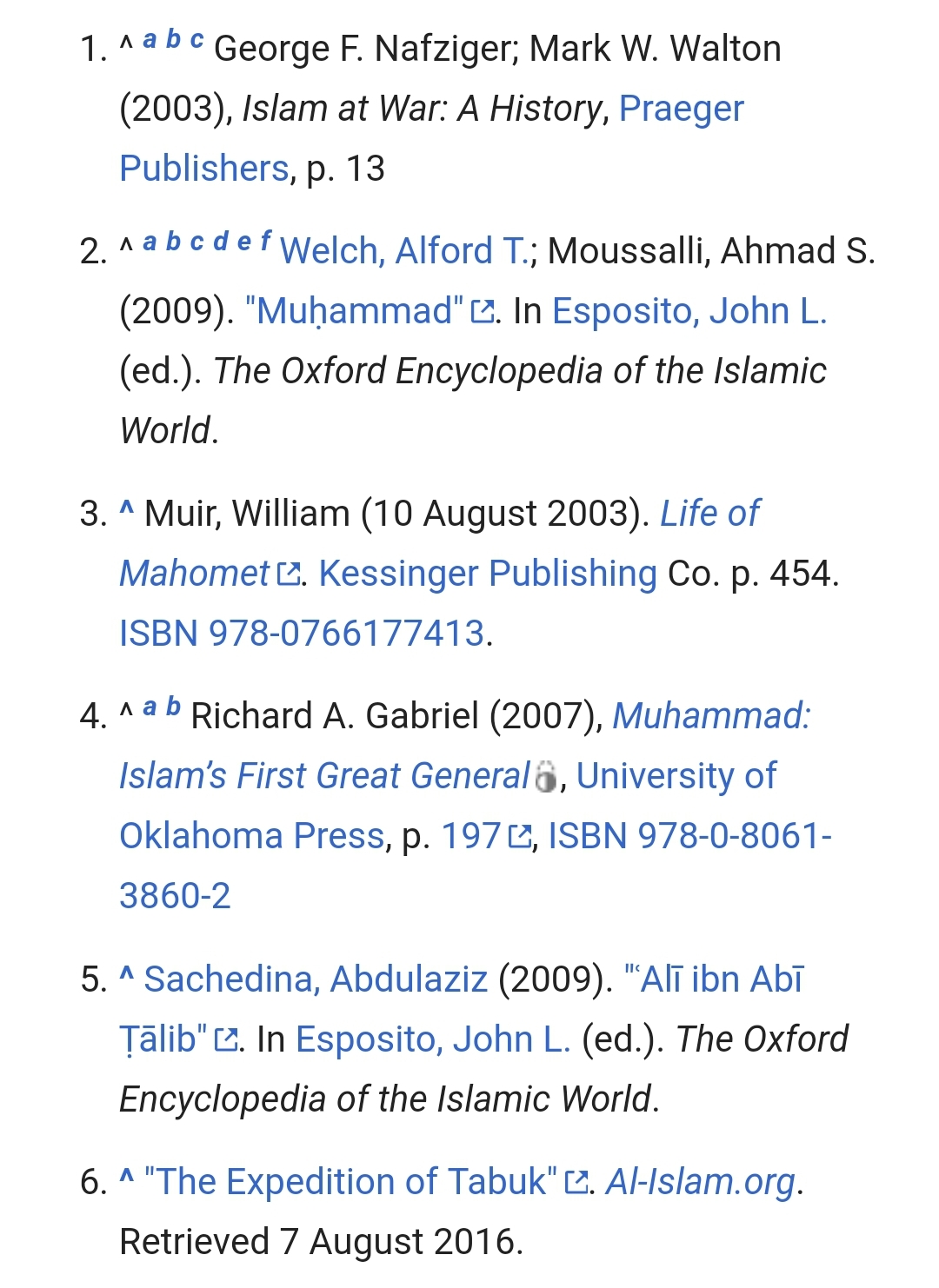Image resolution: width=939 pixels, height=1288 pixels.
Task: Click external link icon after Mahomet
Action: 289,574
